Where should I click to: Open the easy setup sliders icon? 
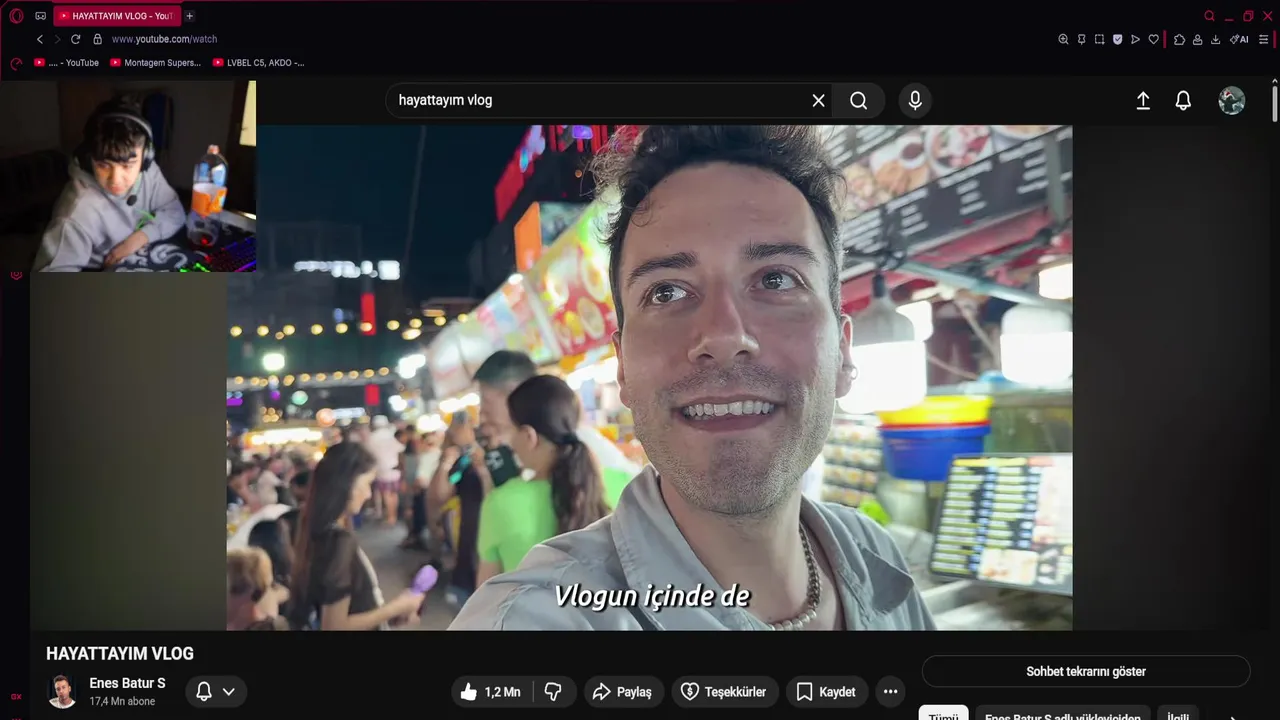[1264, 39]
